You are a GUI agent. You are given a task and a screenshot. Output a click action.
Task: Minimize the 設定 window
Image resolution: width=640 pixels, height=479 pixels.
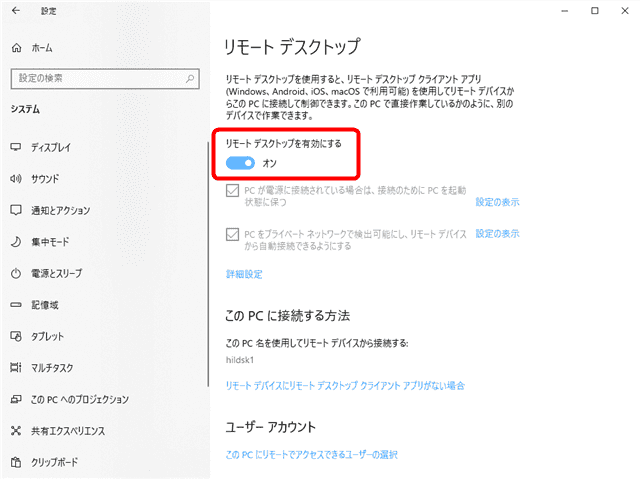tap(564, 11)
